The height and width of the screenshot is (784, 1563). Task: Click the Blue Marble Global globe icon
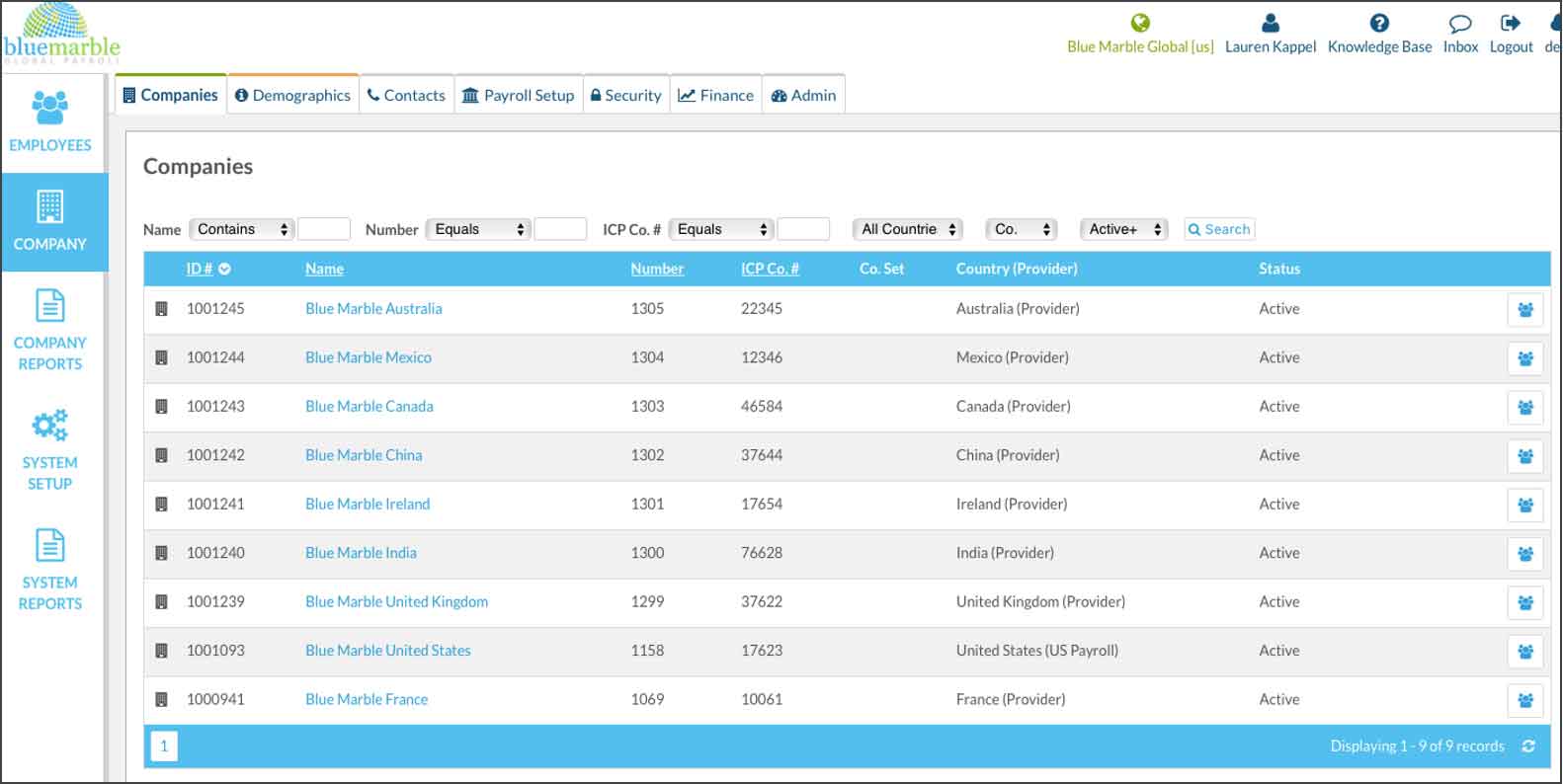click(1140, 23)
